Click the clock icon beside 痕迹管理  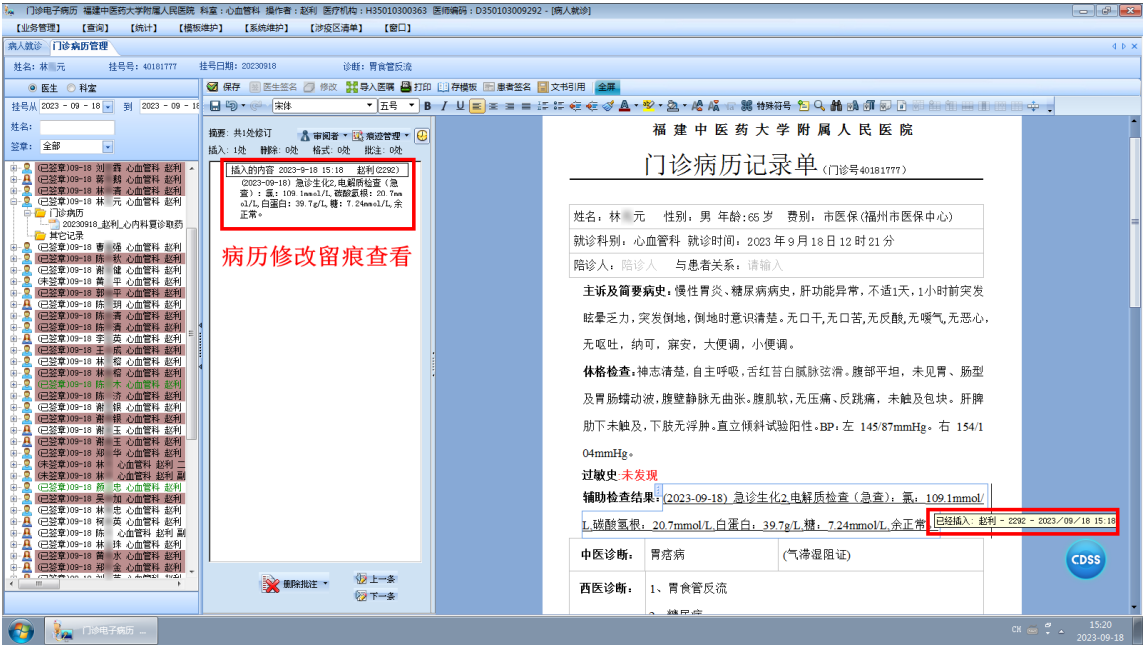point(422,136)
